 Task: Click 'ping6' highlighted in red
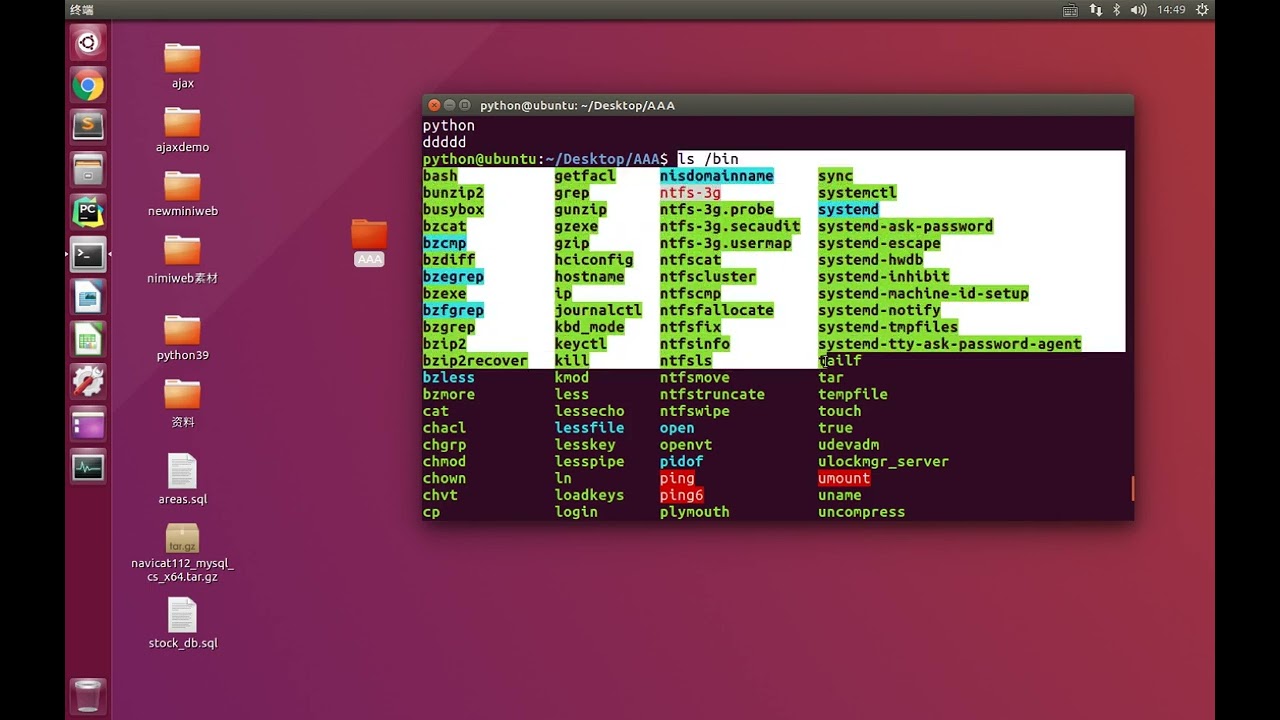(x=682, y=496)
